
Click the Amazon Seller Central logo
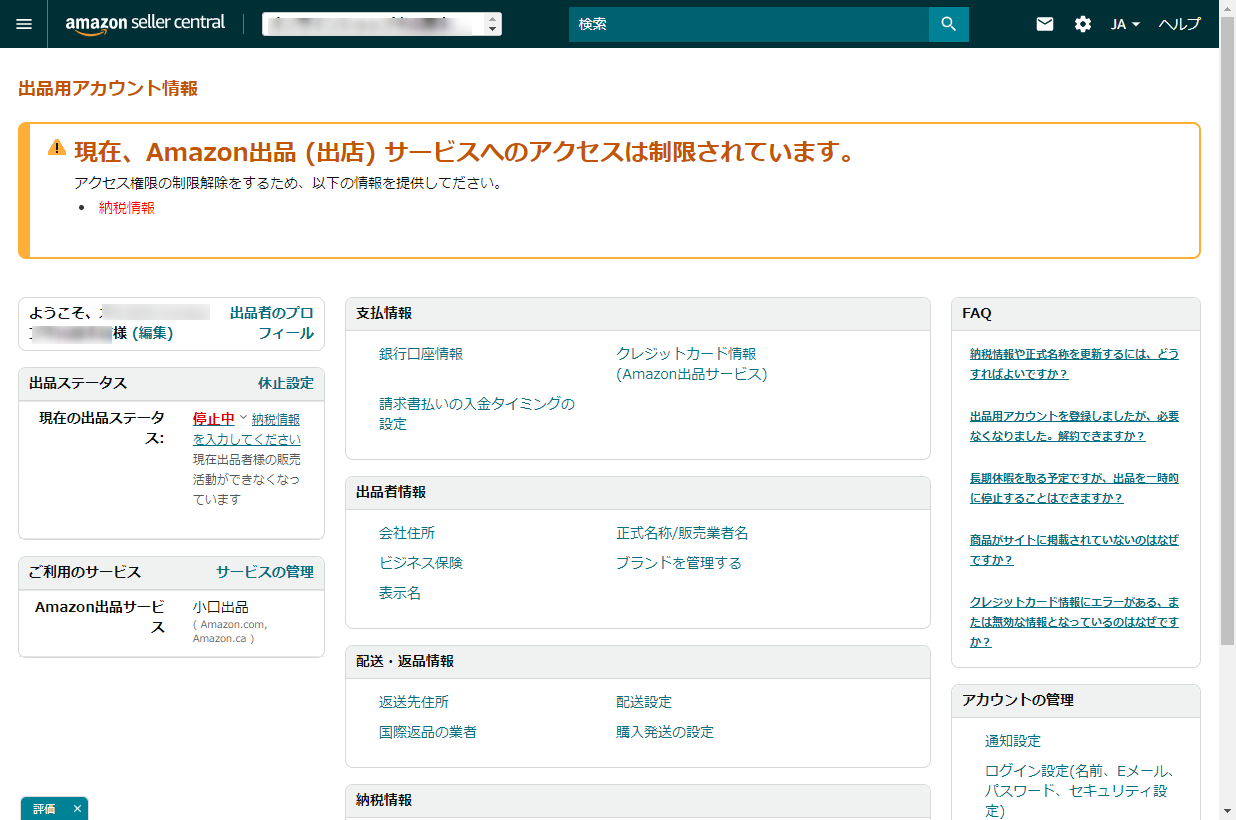pos(145,24)
